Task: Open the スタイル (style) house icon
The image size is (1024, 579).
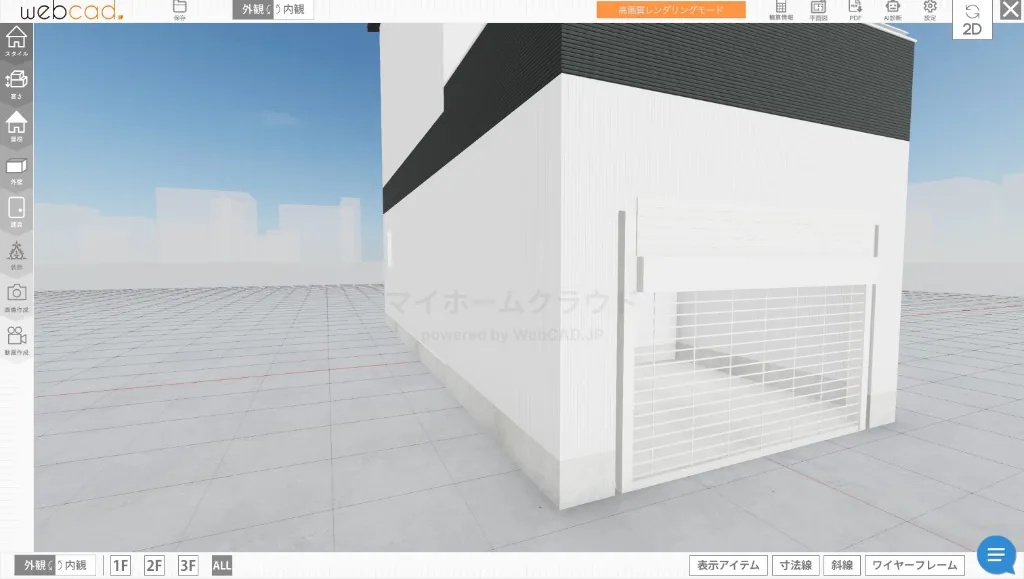Action: coord(16,41)
